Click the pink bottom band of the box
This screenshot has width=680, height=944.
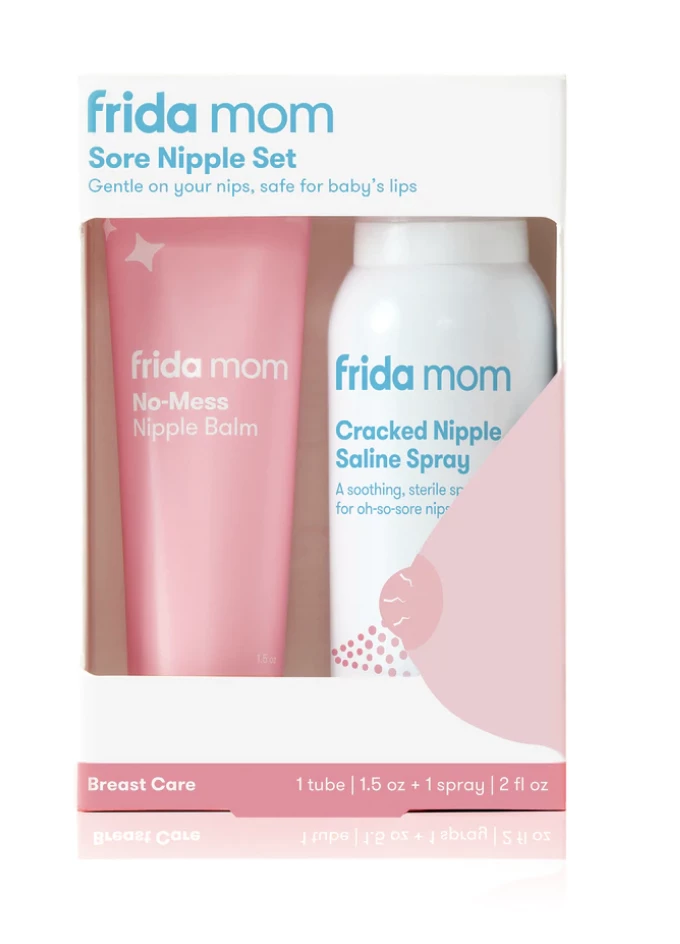click(322, 786)
